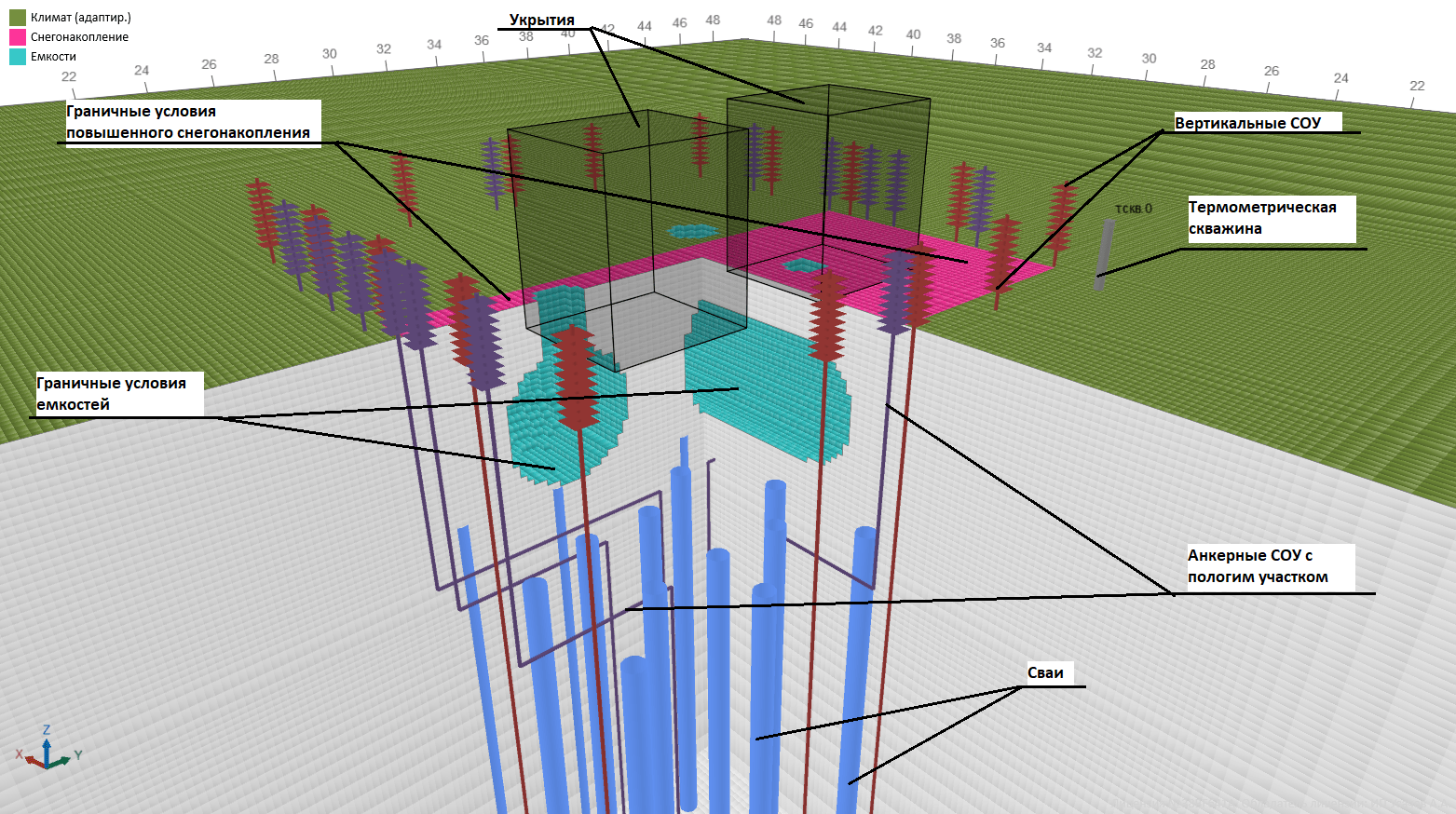
Task: Click the pink Снегонакопление legend swatch
Action: 18,37
